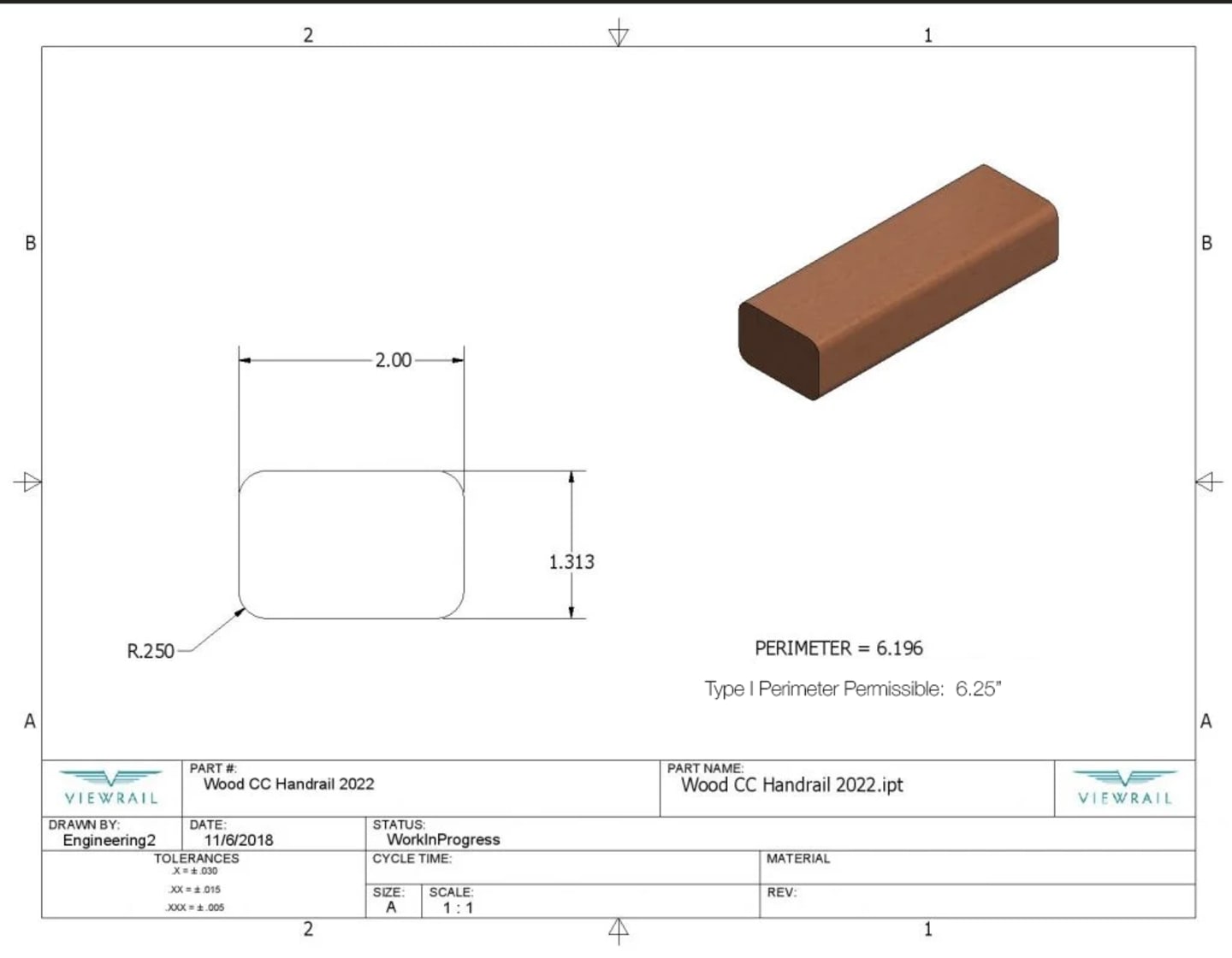
Task: Click the PERIMETER = 6.196 text
Action: pyautogui.click(x=838, y=649)
